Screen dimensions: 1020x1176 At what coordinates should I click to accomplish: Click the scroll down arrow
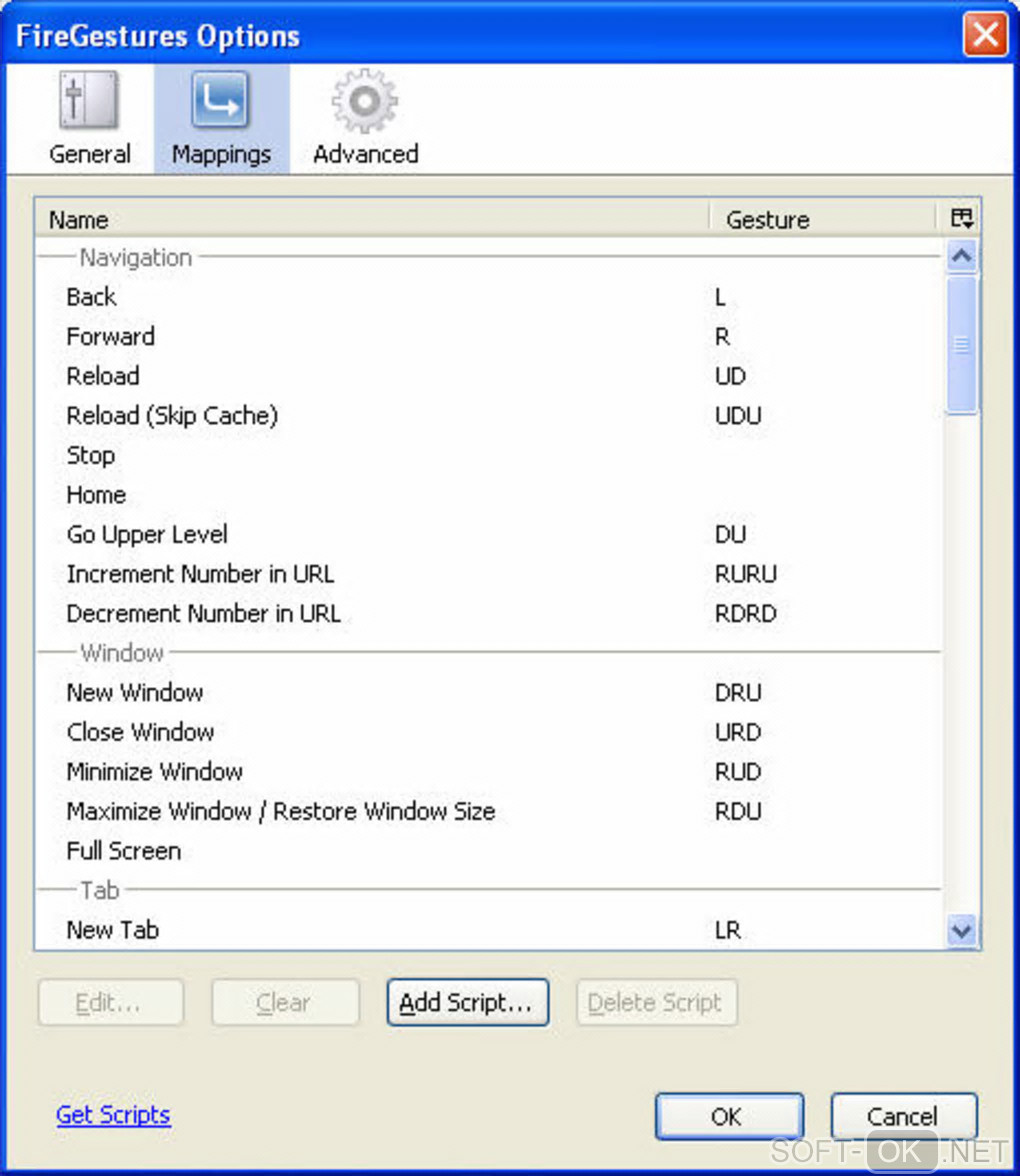pos(962,931)
